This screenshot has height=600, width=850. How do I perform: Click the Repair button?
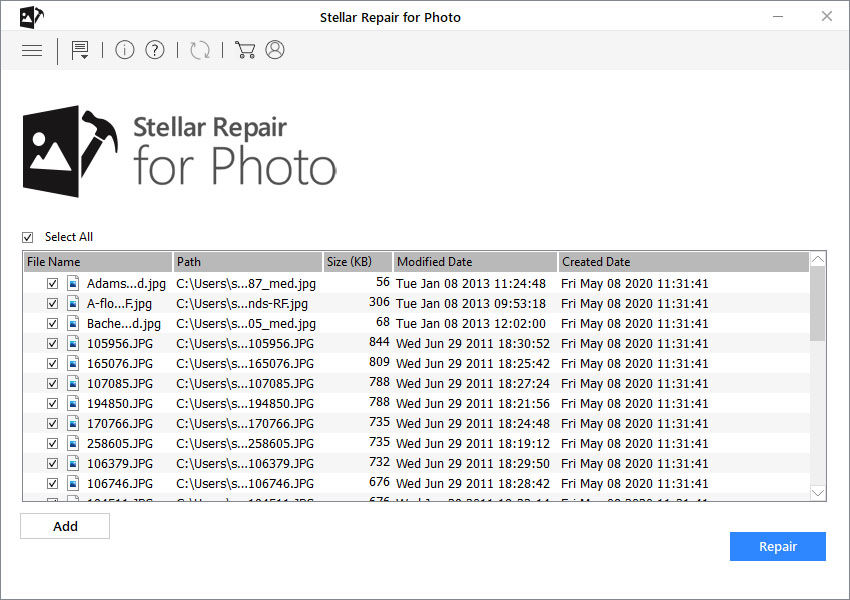[x=777, y=546]
